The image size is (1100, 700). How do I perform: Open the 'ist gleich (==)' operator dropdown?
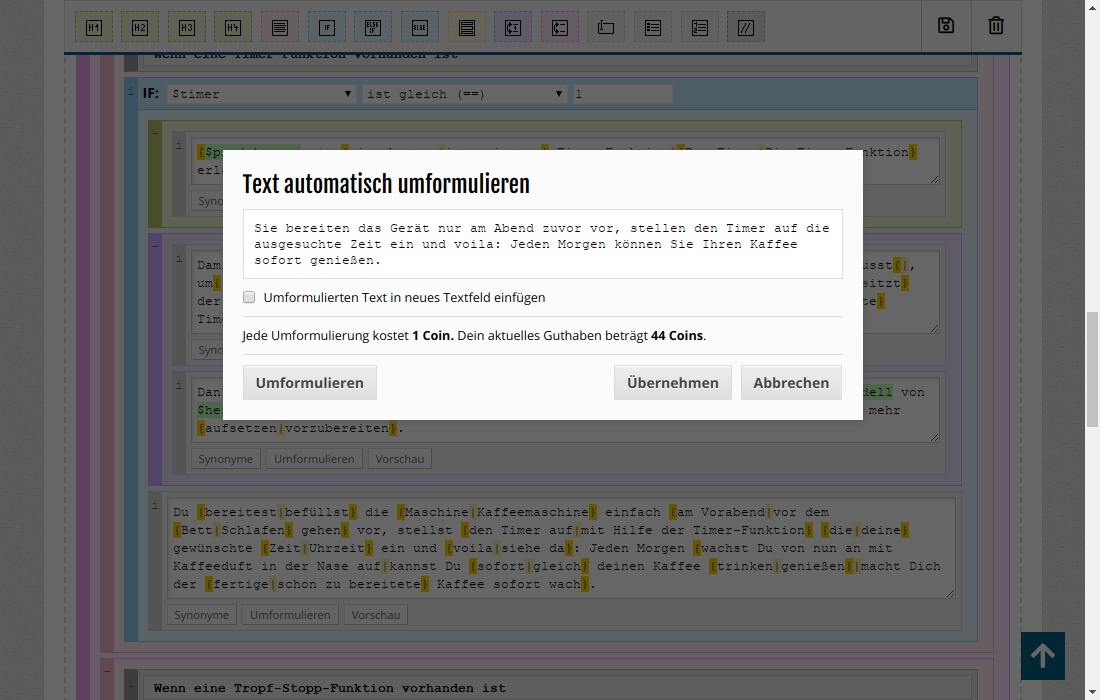point(465,94)
